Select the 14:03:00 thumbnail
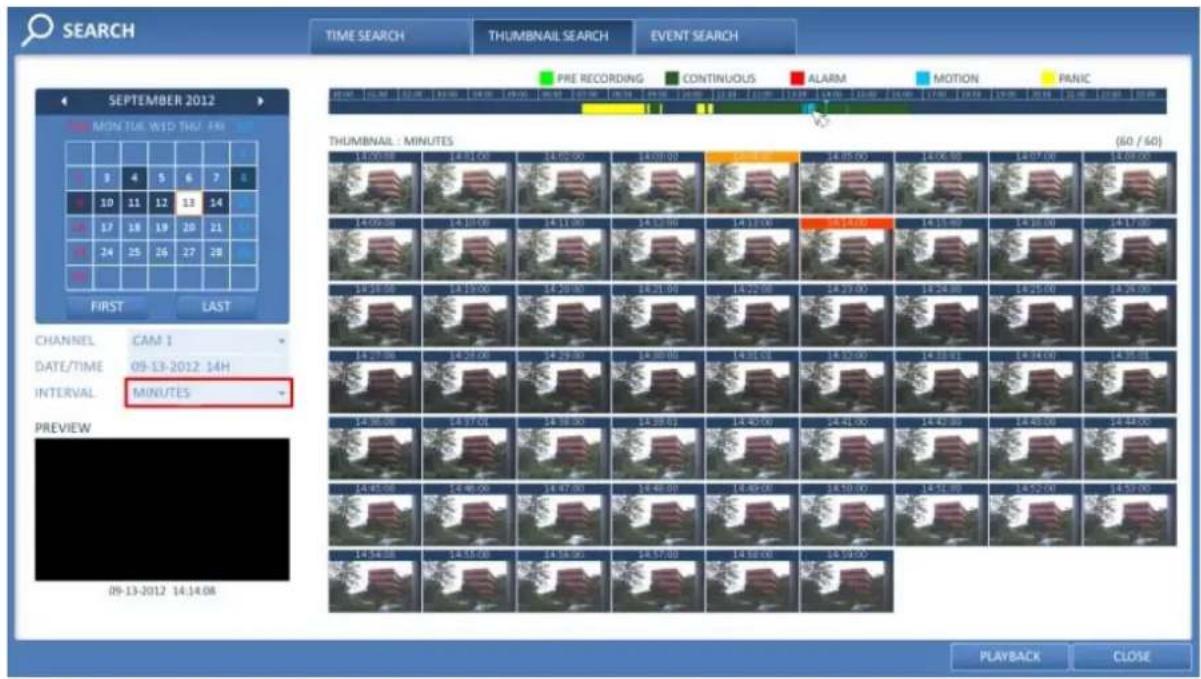 click(x=657, y=182)
